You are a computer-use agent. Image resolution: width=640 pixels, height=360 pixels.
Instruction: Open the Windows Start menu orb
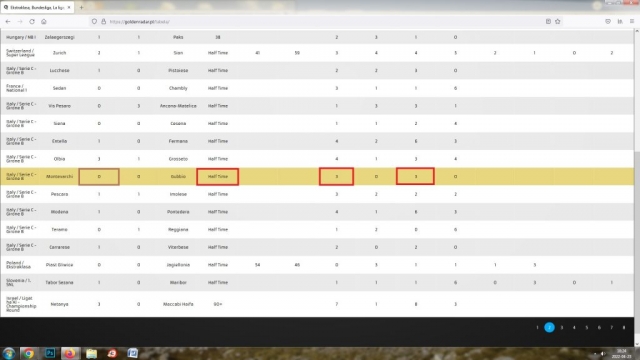9,353
